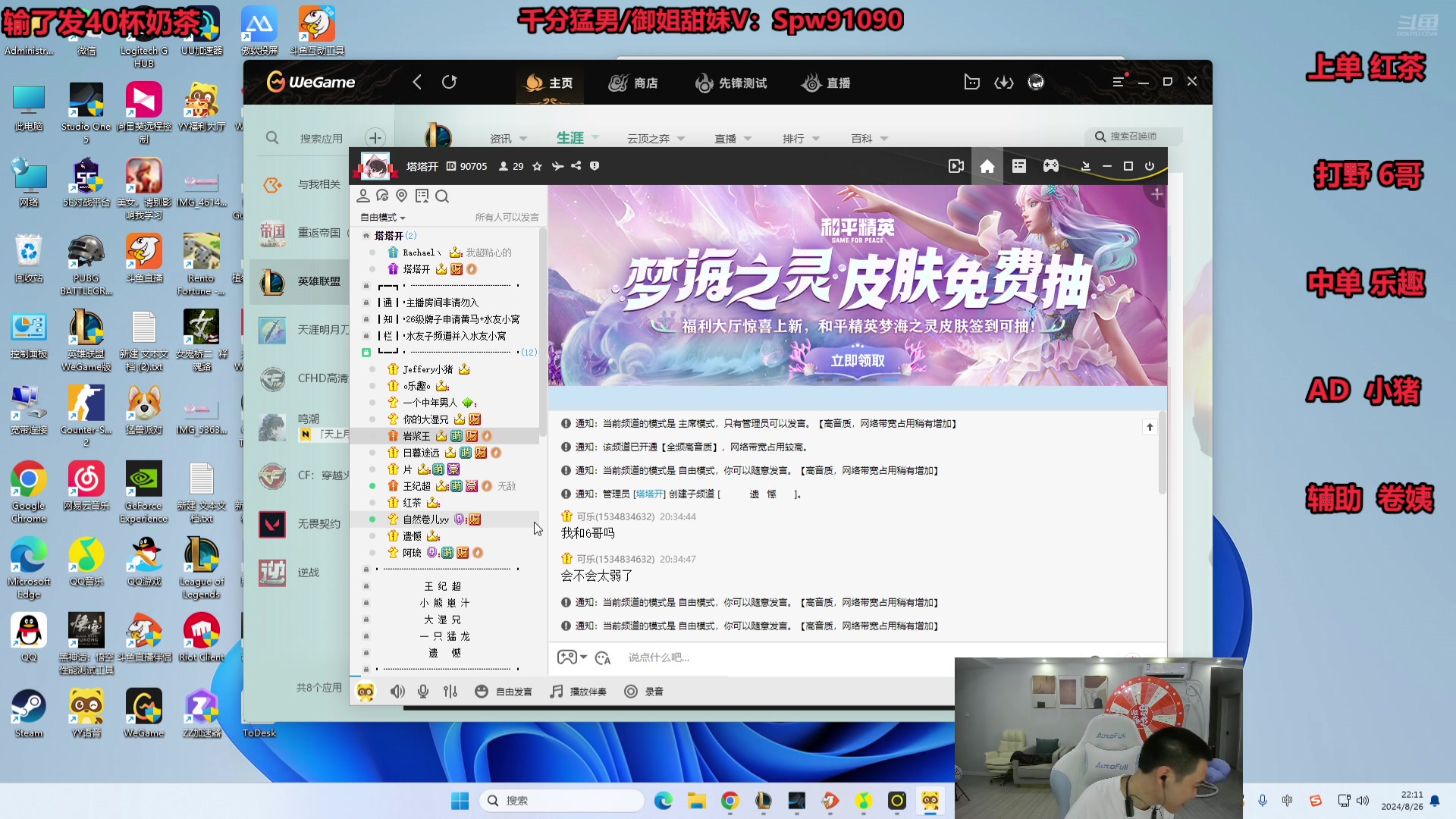This screenshot has height=819, width=1456.
Task: Switch to WeGame 商店 tab
Action: point(633,83)
